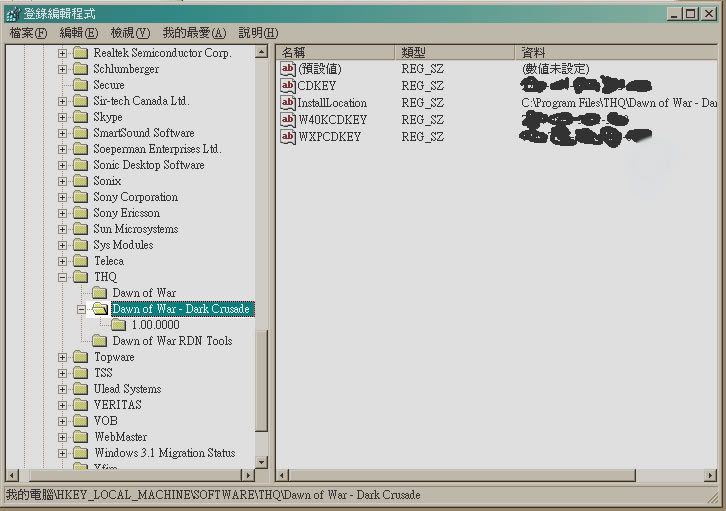Click the WXPCDKEY string value icon
Screen dimensions: 726x511
coord(288,137)
